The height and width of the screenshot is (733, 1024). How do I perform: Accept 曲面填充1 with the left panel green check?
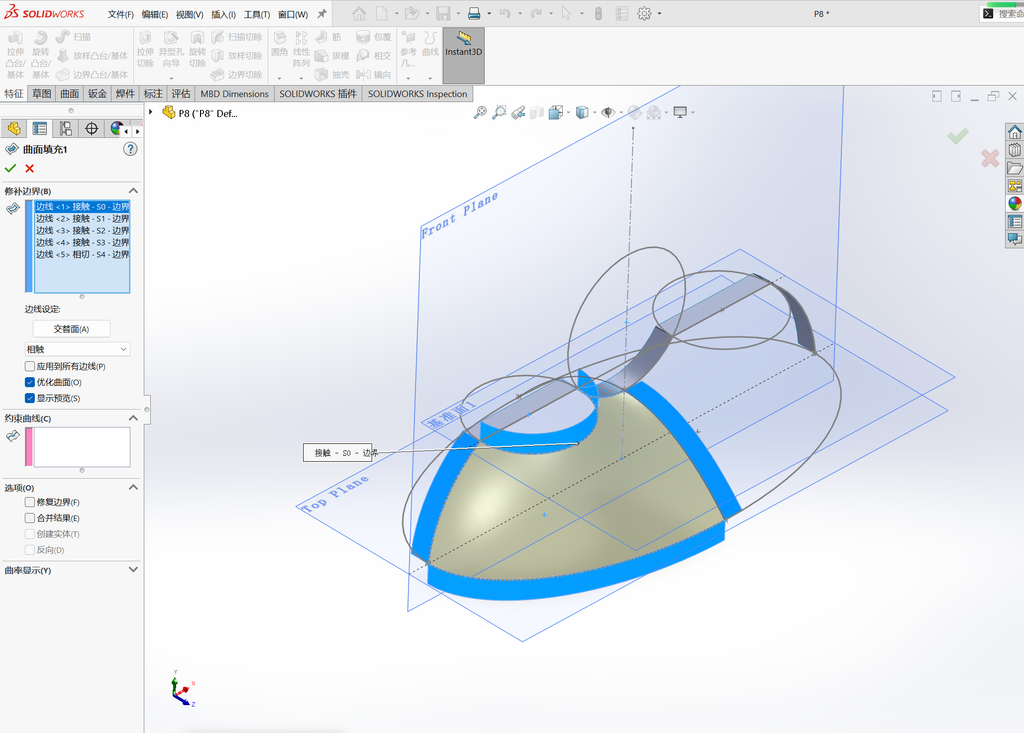point(10,169)
